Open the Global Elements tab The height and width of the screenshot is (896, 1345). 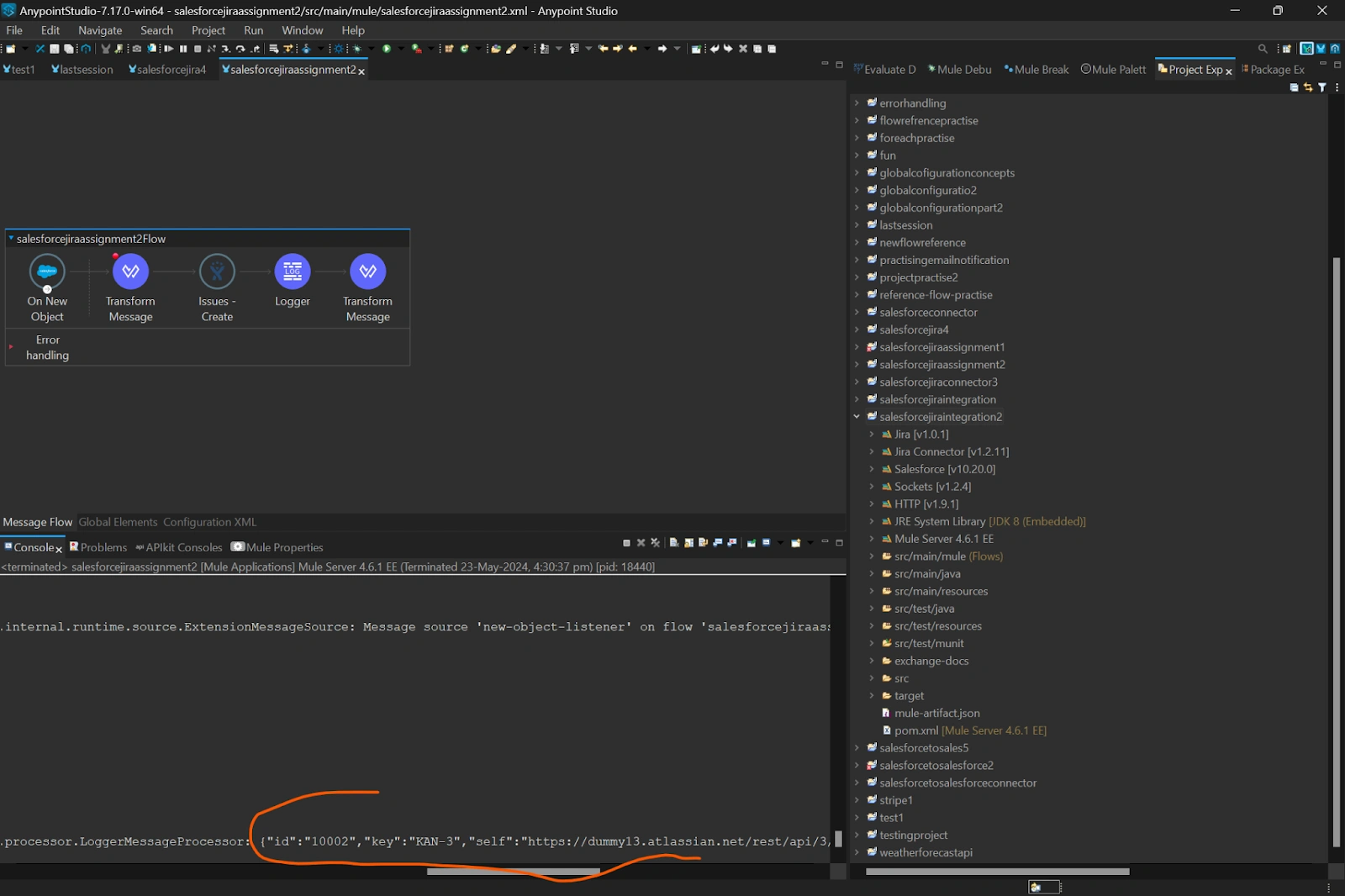coord(118,522)
